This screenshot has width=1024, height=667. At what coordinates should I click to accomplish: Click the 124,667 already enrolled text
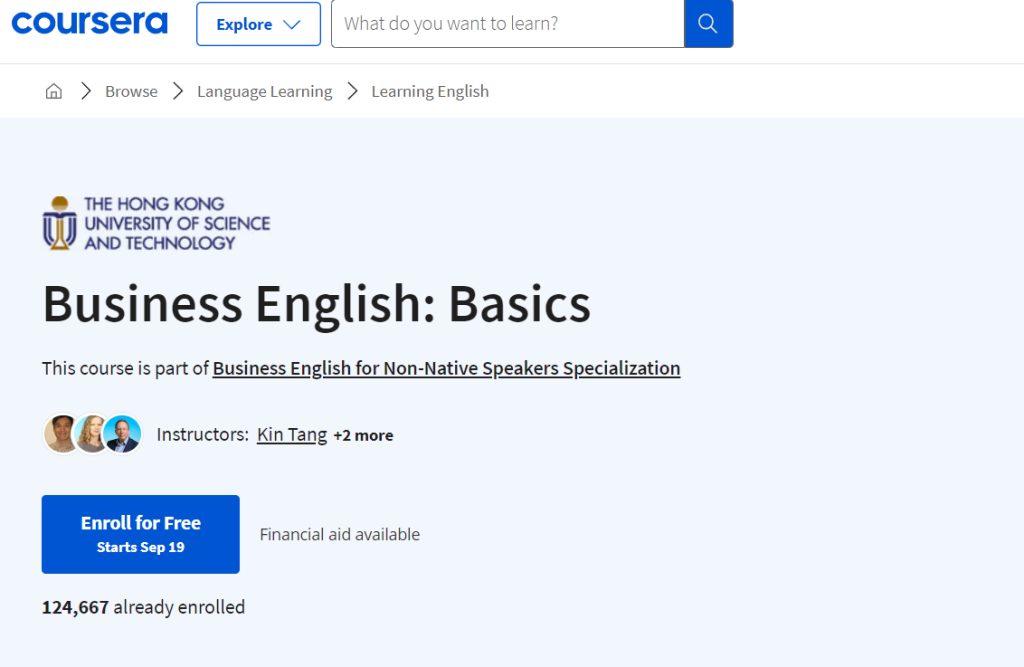[x=143, y=607]
